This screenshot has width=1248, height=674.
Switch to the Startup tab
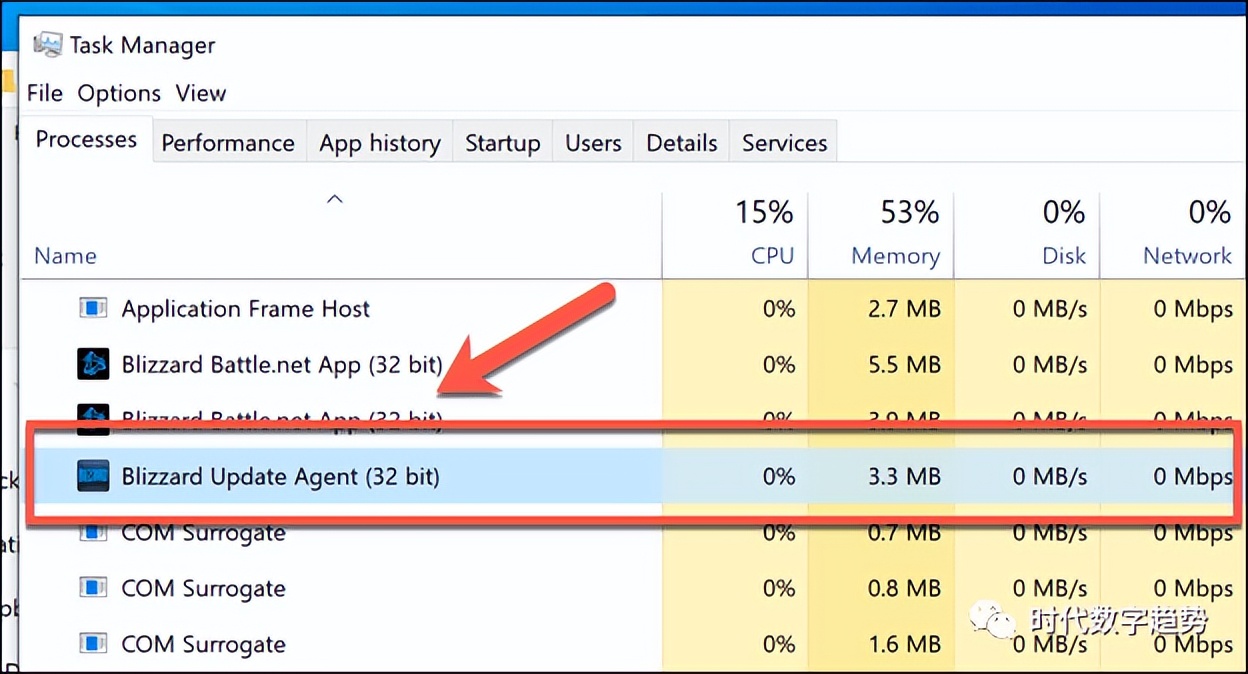pyautogui.click(x=503, y=143)
